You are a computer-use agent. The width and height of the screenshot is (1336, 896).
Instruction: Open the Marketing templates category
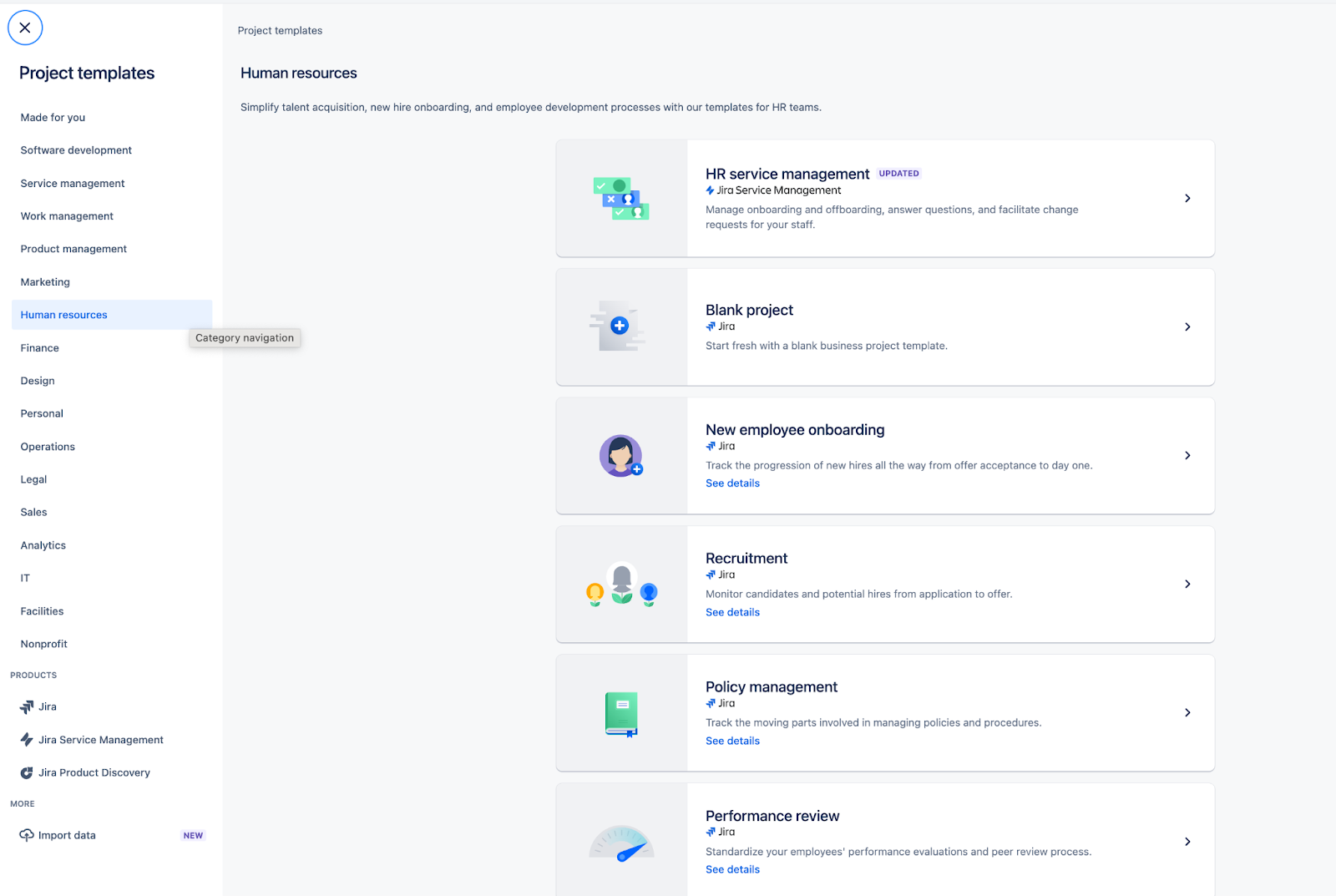[x=45, y=282]
